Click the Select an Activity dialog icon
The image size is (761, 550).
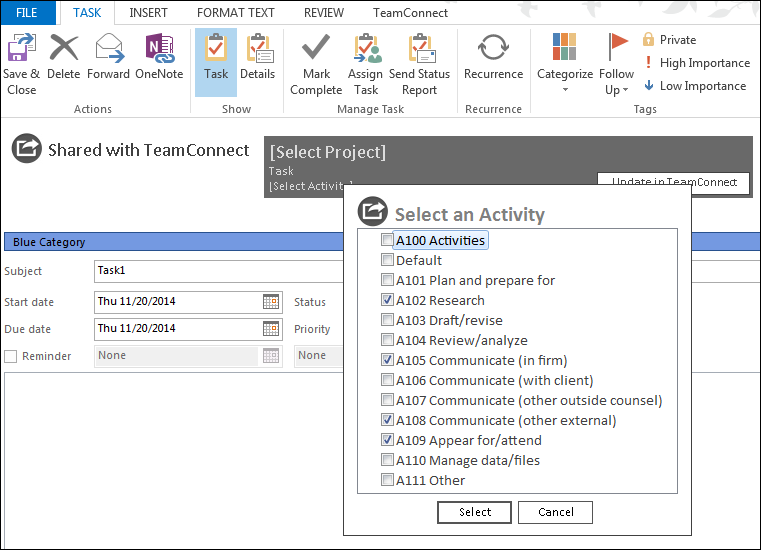coord(372,211)
